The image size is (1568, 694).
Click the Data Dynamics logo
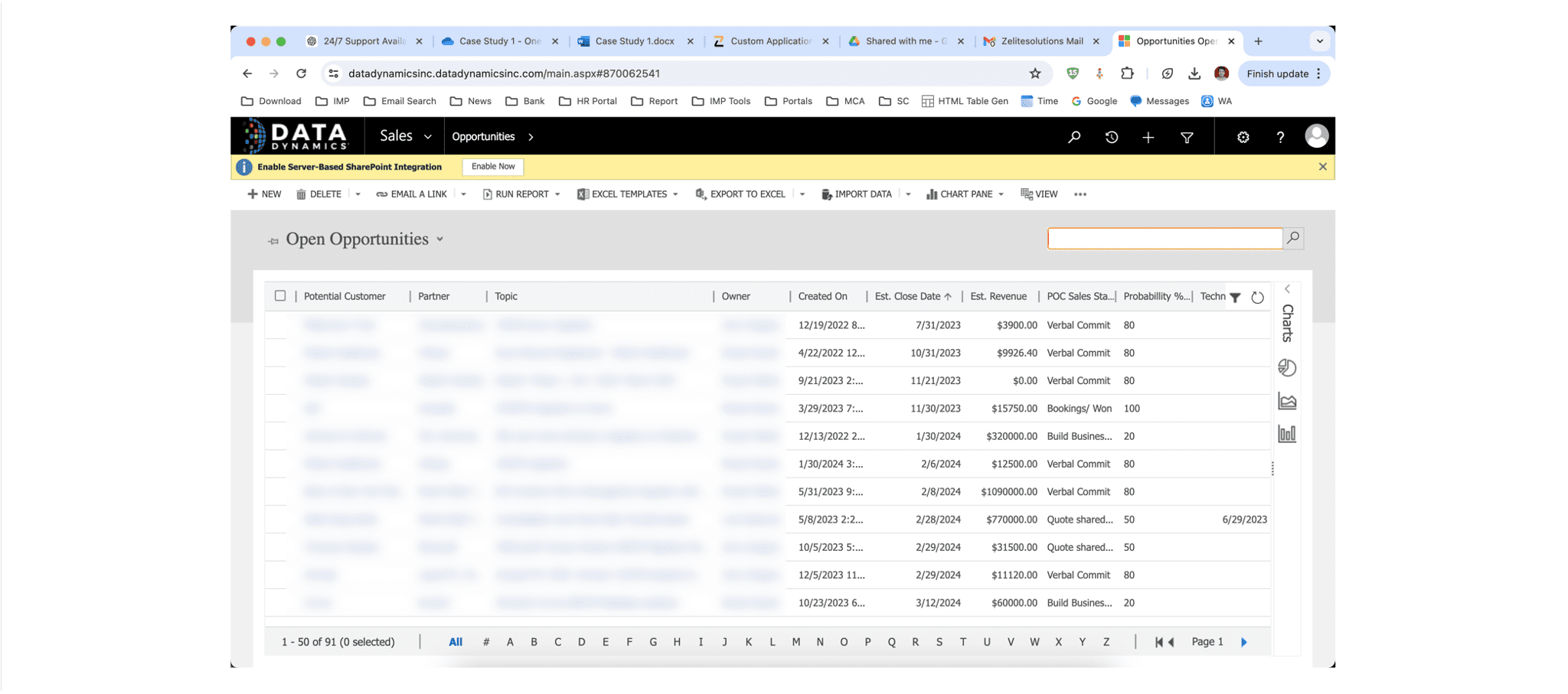coord(296,136)
